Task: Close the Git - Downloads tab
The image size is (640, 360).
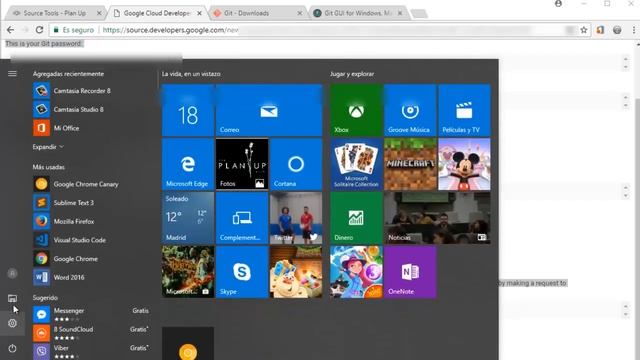Action: pyautogui.click(x=300, y=13)
